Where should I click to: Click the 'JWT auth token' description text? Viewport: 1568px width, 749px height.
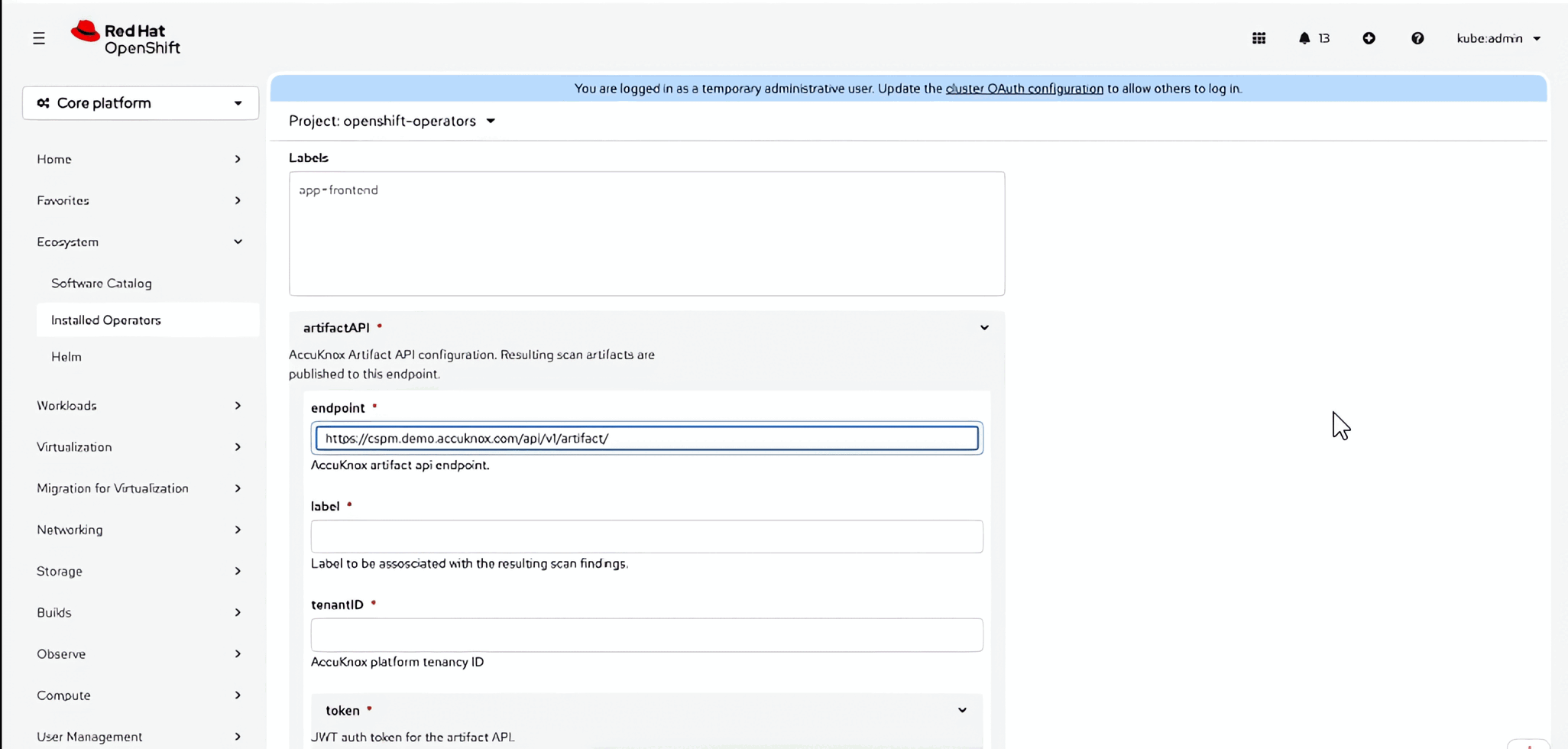pos(413,738)
